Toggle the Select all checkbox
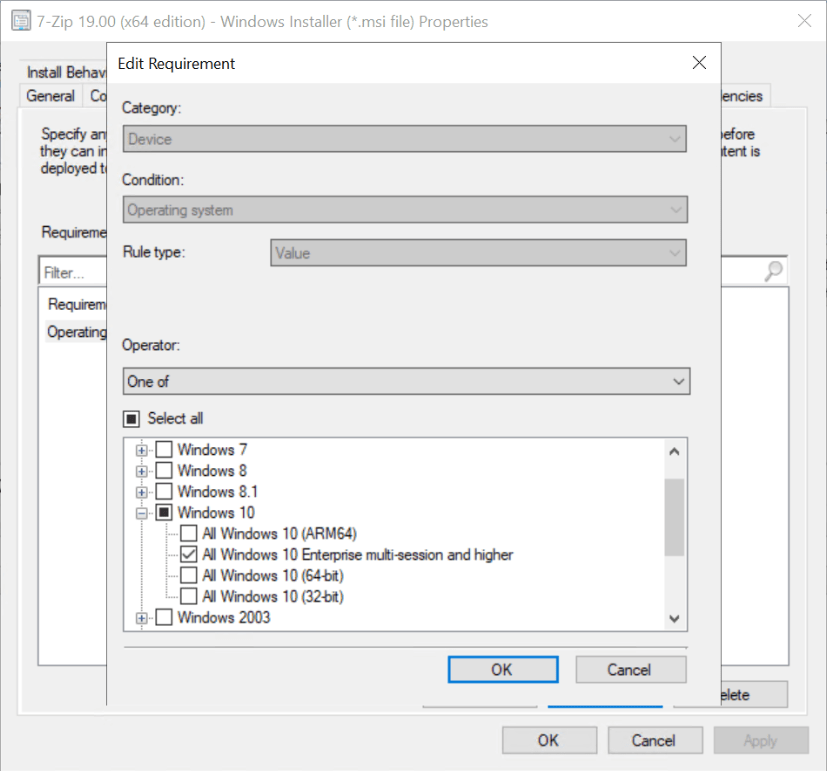The image size is (827, 771). [131, 419]
